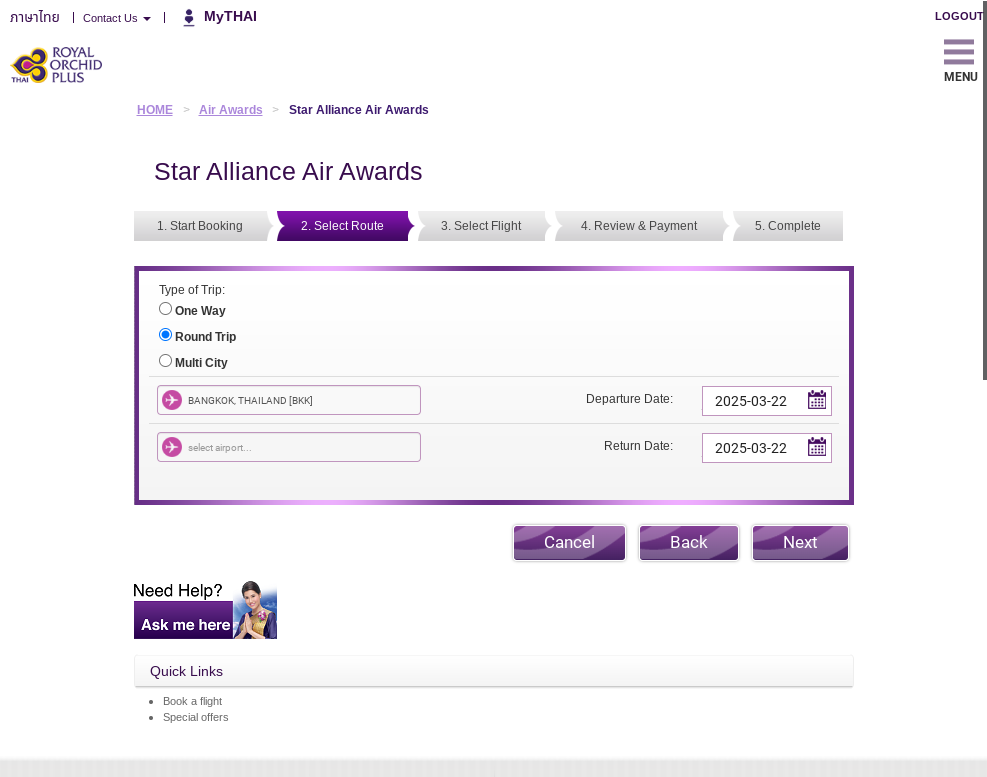The height and width of the screenshot is (777, 987).
Task: Click the Type of Trip label
Action: [x=192, y=290]
